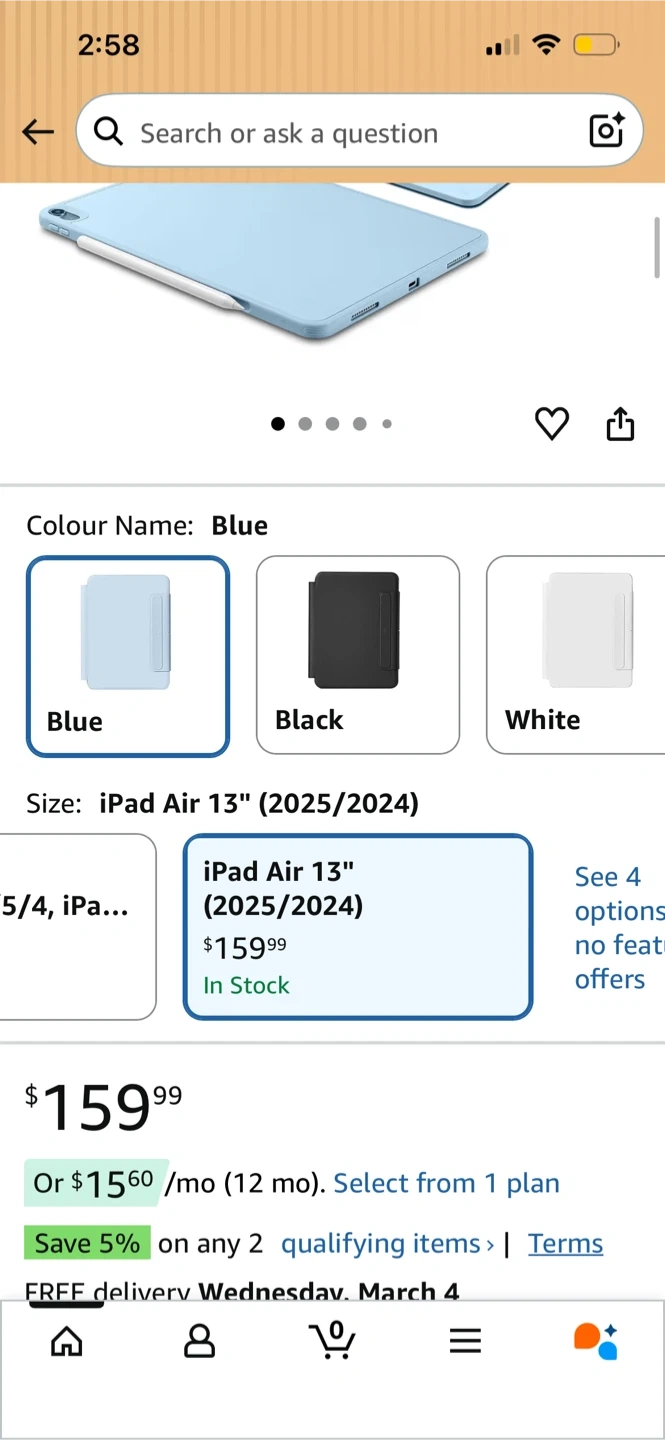
Task: Go to the Home tab
Action: point(67,1341)
